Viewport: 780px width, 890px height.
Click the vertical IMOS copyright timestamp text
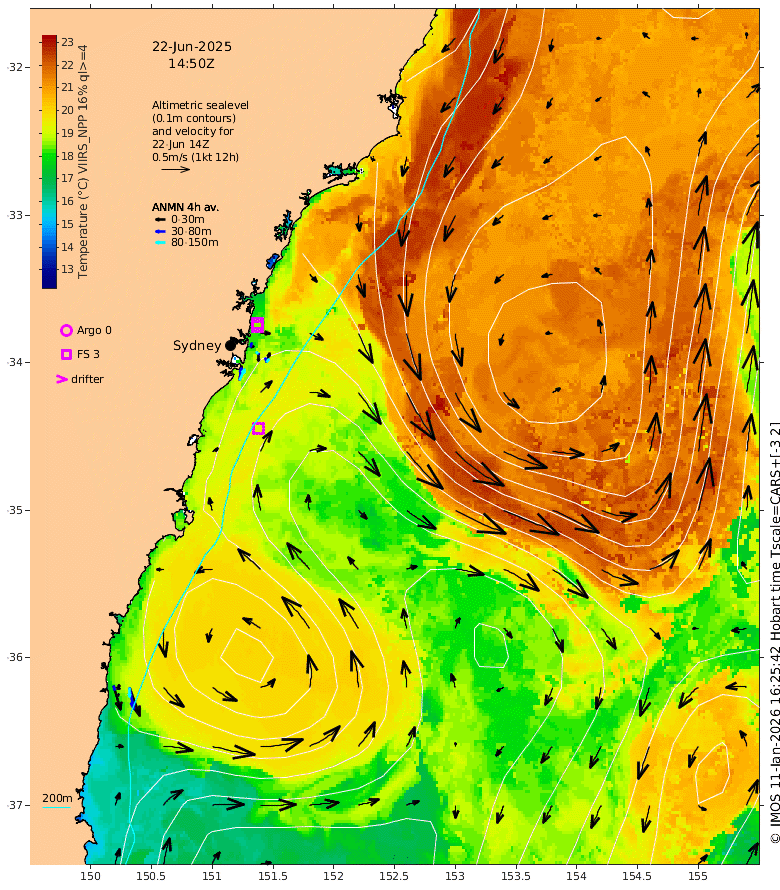tap(775, 633)
